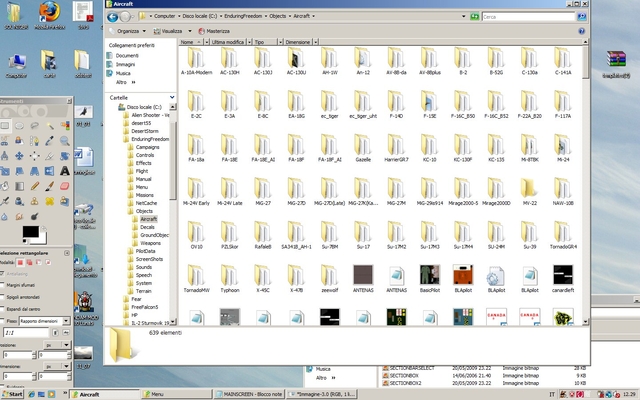This screenshot has width=640, height=400.
Task: Select the Select by Color tool
Action: point(65,126)
